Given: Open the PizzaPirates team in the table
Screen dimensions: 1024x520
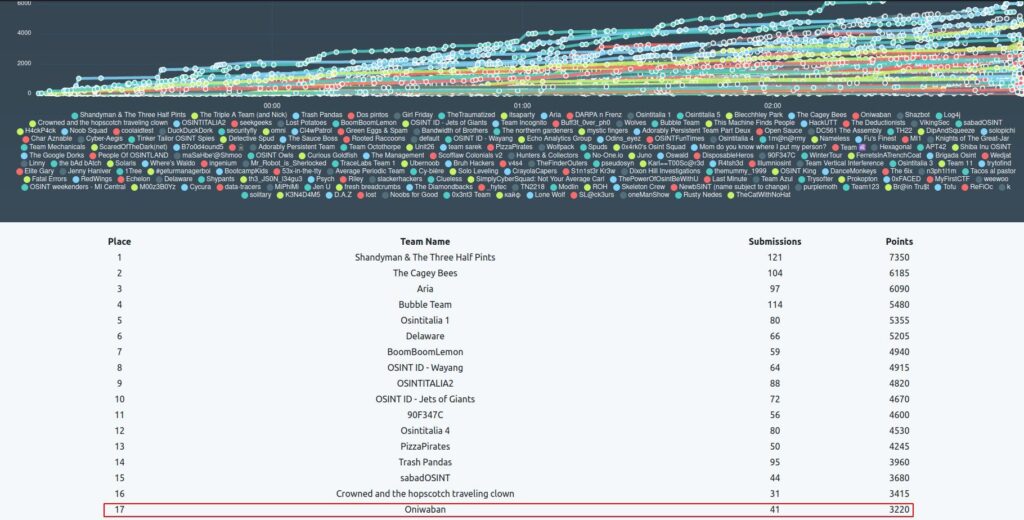Looking at the screenshot, I should click(x=424, y=446).
